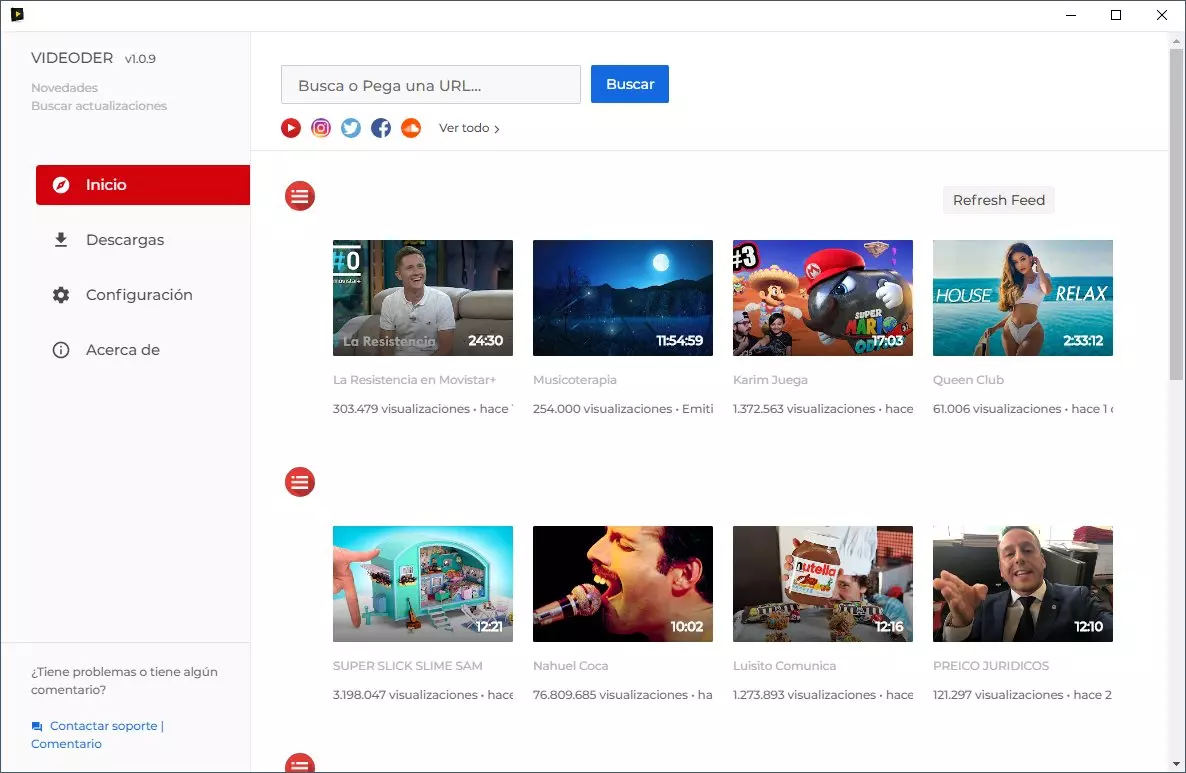Viewport: 1186px width, 773px height.
Task: Open Configuración settings page
Action: 139,295
